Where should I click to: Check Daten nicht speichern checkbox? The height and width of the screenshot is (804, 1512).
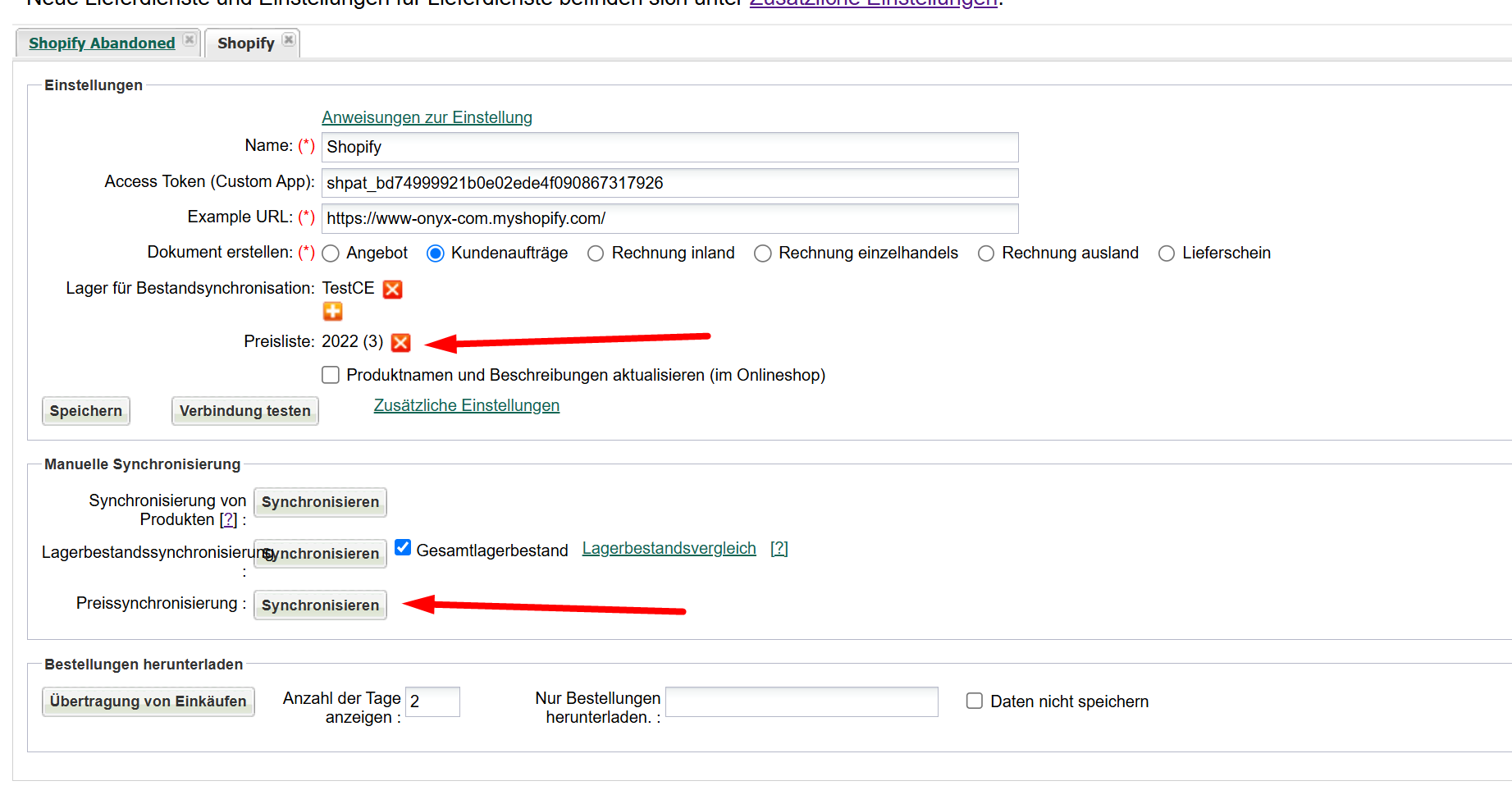[975, 701]
